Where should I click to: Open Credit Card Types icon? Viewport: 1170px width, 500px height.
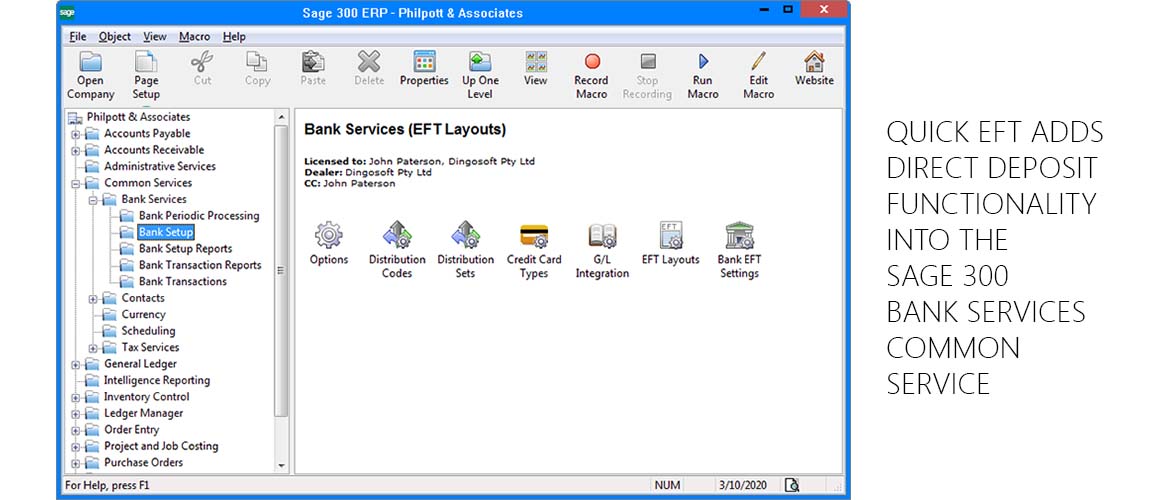pyautogui.click(x=534, y=250)
